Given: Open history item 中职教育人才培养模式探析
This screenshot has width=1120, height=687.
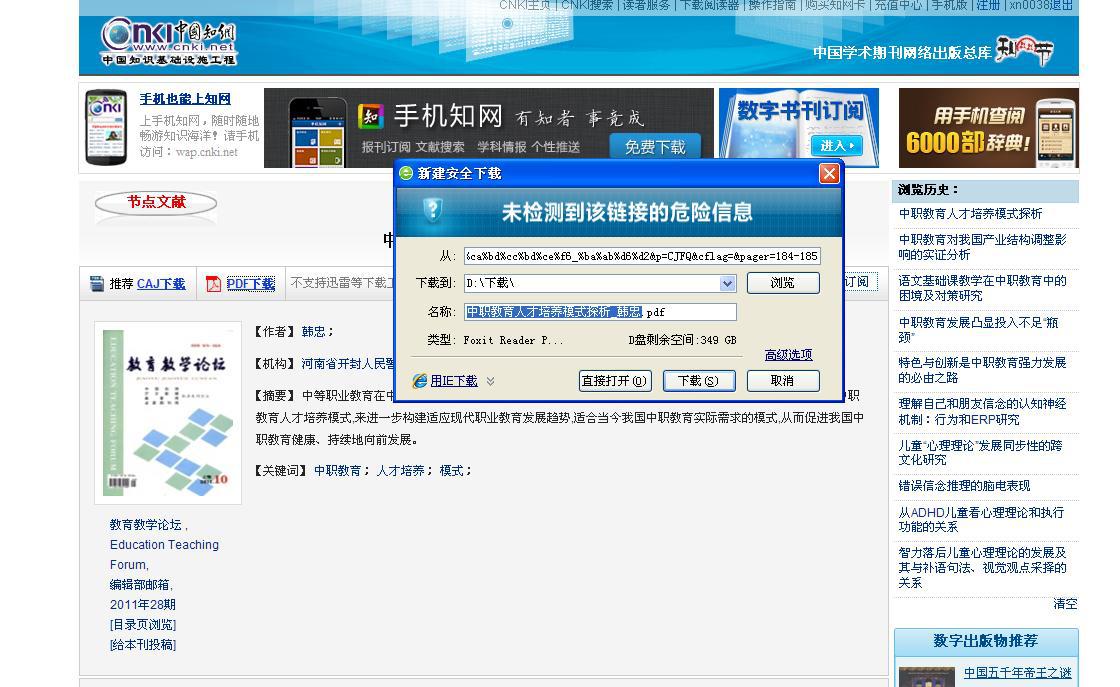Looking at the screenshot, I should click(x=970, y=214).
